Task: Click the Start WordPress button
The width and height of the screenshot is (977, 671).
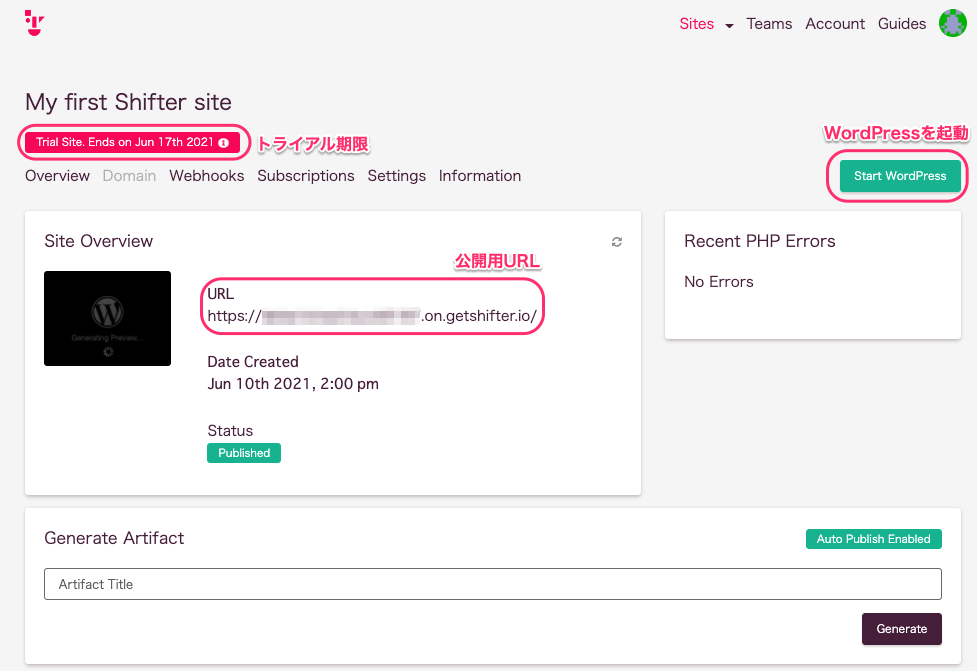Action: click(x=900, y=176)
